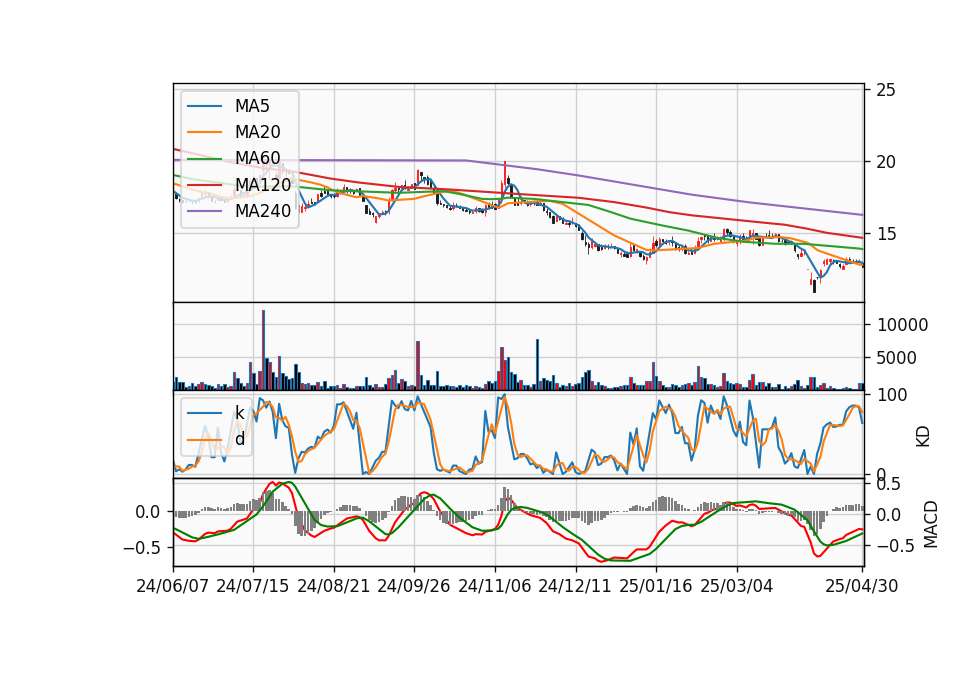Click the KD axis title
Screen dimensions: 960x690
click(923, 437)
